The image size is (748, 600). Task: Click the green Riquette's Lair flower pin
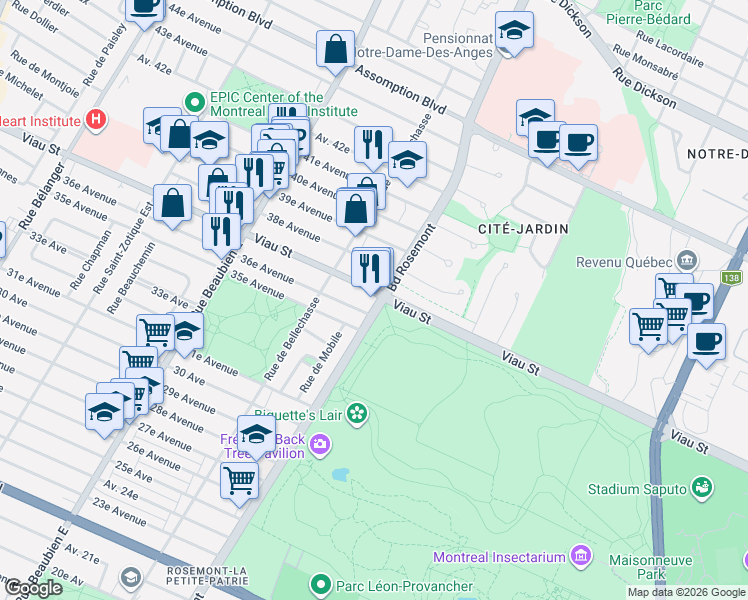pos(357,414)
